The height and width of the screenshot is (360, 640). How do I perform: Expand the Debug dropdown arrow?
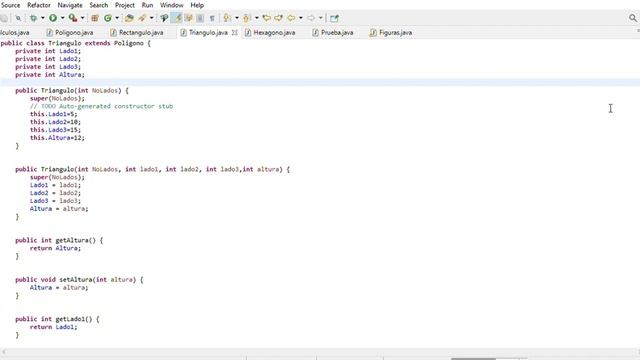pyautogui.click(x=42, y=18)
